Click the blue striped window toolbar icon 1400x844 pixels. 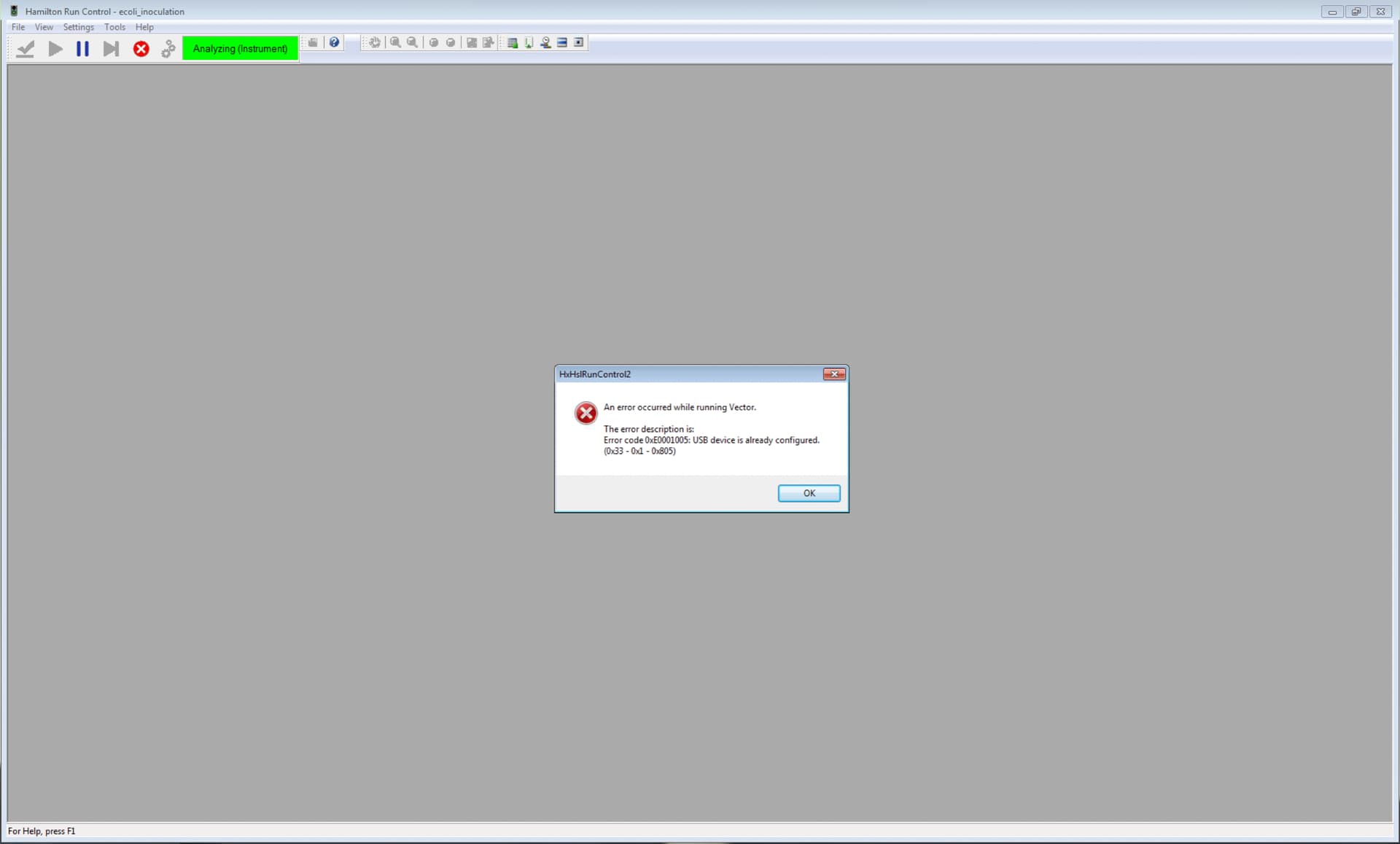tap(562, 42)
